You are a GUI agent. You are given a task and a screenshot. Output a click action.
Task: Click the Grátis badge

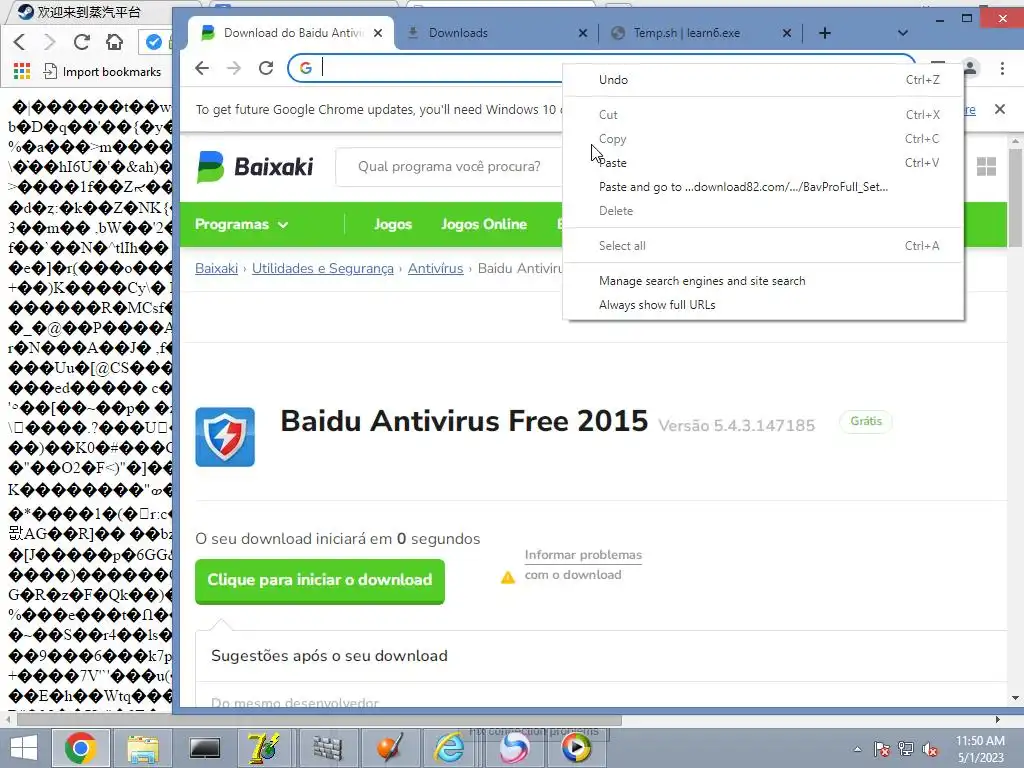[866, 421]
